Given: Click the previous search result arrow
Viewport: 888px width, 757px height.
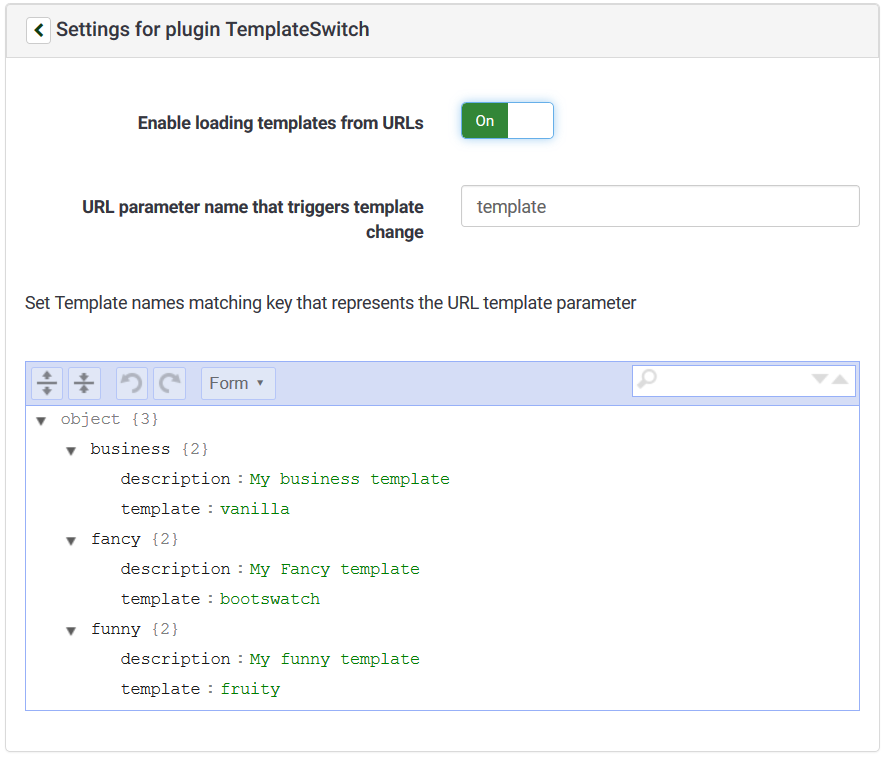Looking at the screenshot, I should [840, 380].
